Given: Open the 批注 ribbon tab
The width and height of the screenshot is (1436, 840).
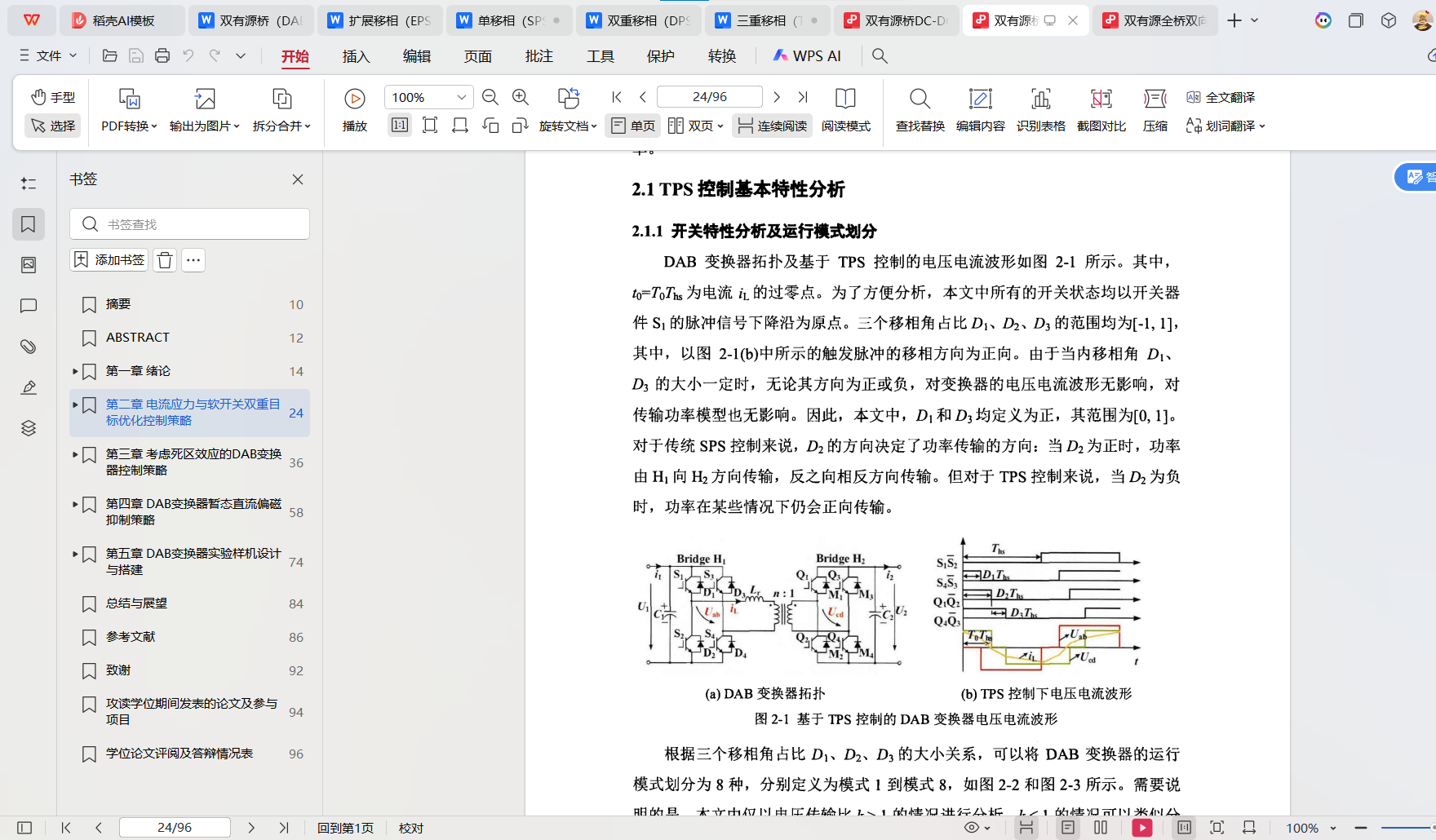Looking at the screenshot, I should tap(538, 56).
